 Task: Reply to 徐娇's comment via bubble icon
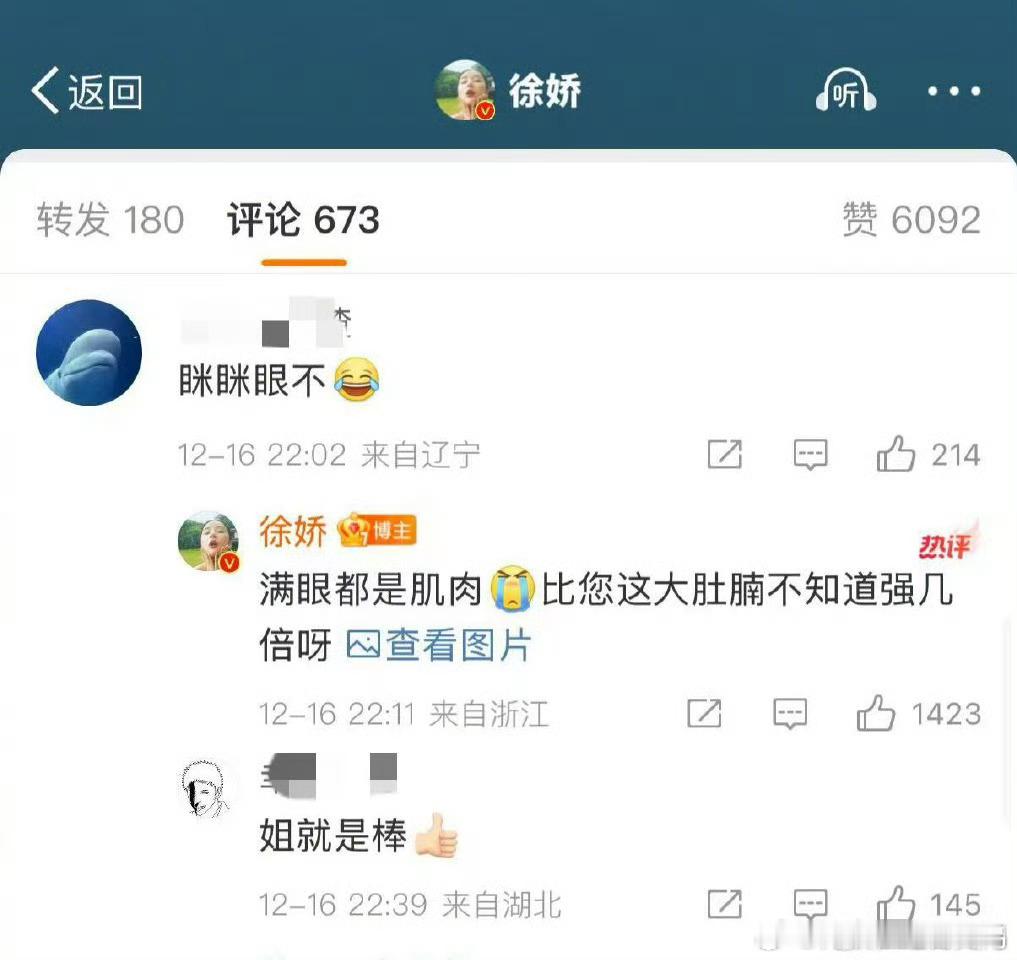pyautogui.click(x=790, y=714)
